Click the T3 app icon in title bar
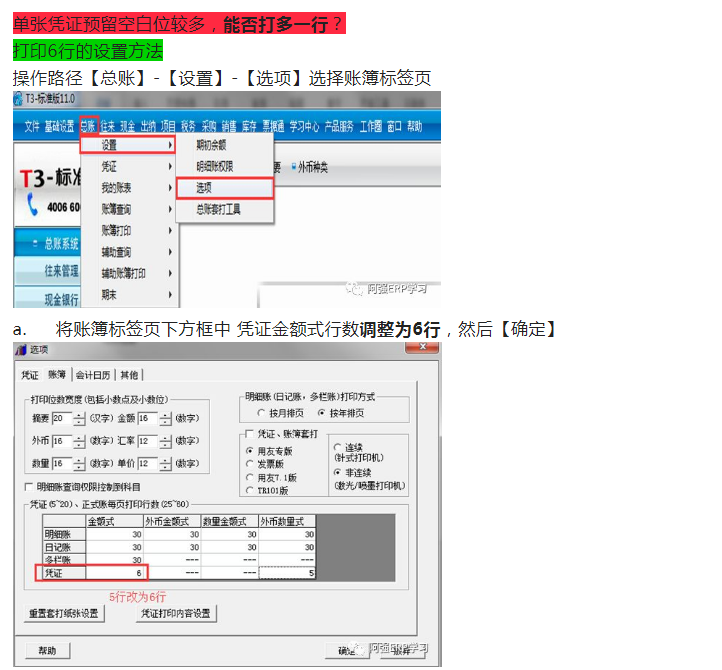 (18, 99)
